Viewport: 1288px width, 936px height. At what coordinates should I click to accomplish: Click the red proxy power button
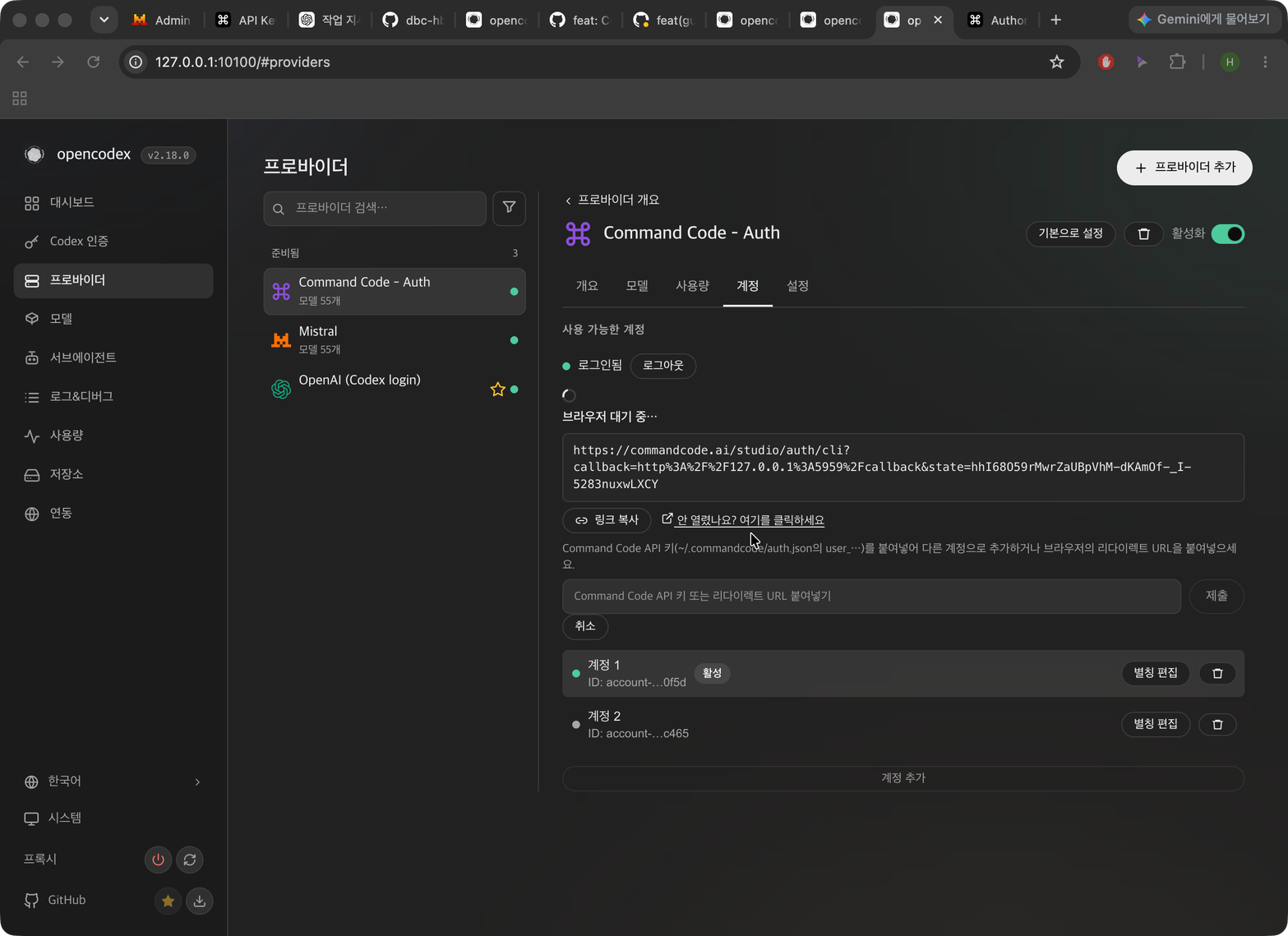tap(158, 860)
